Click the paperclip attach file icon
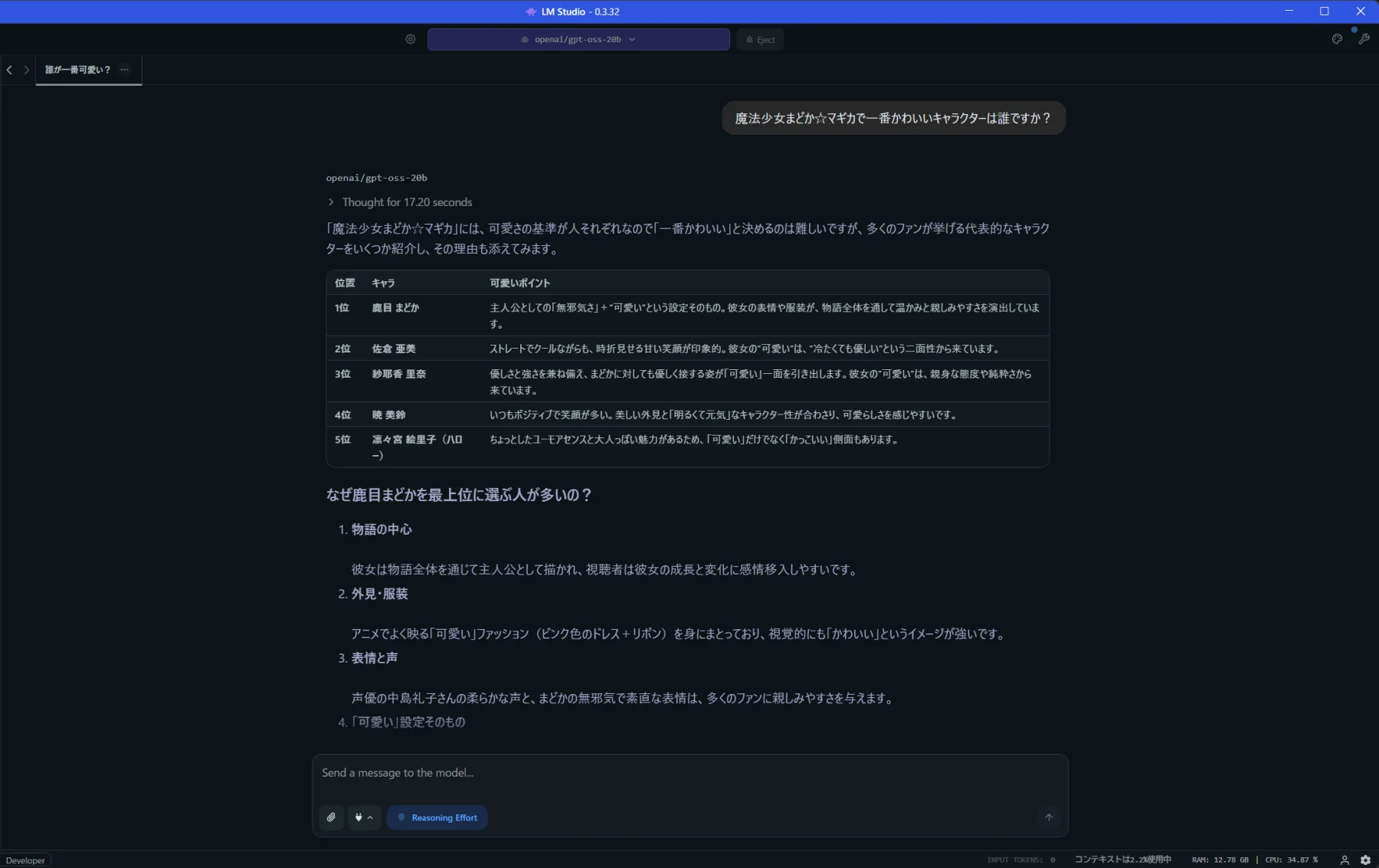This screenshot has width=1379, height=868. 331,817
